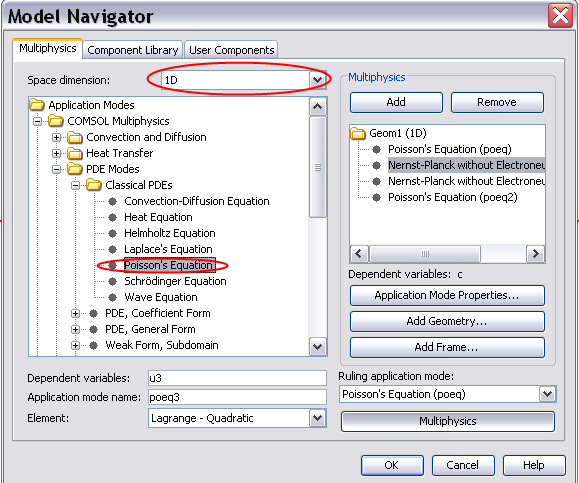Expand the PDE, General Form node
Image resolution: width=579 pixels, height=483 pixels.
(75, 329)
